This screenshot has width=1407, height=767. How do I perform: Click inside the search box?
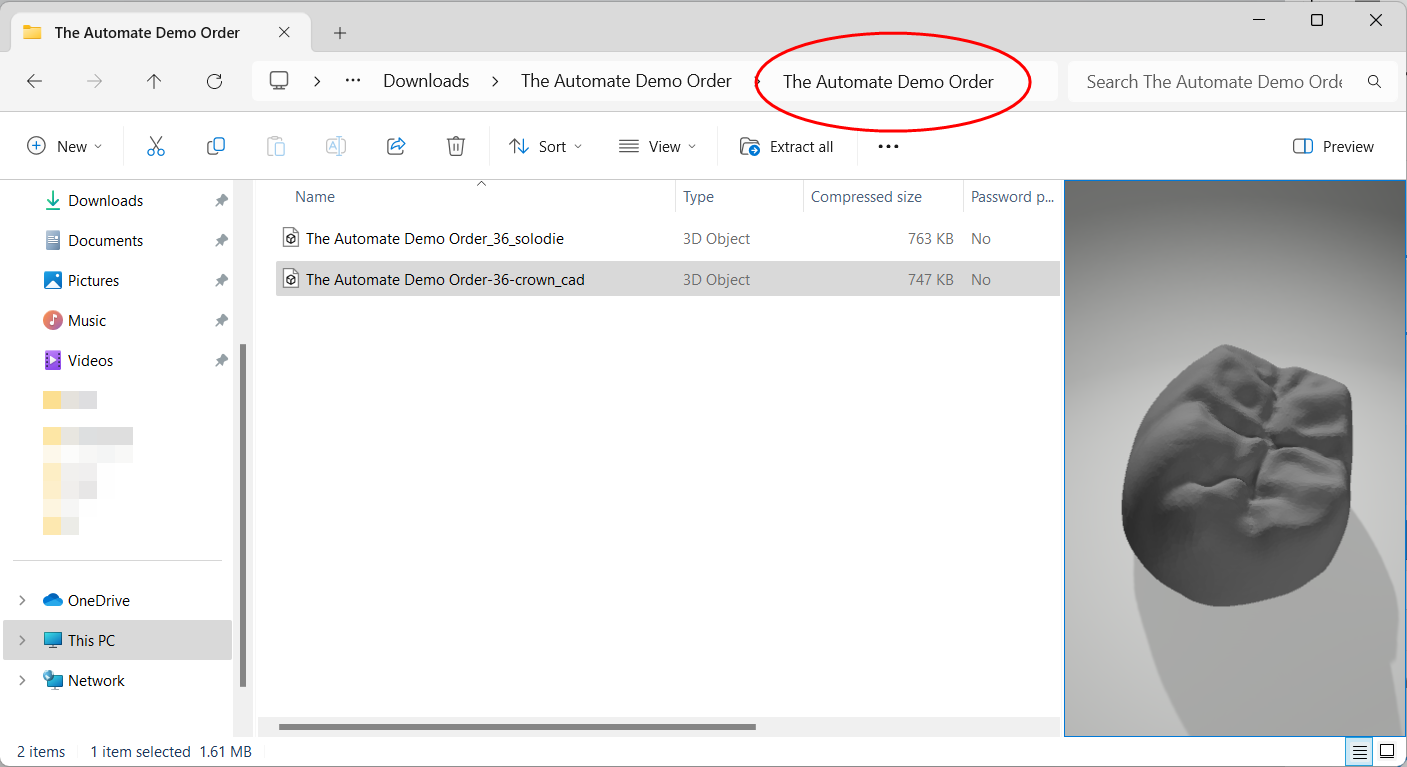[1215, 81]
